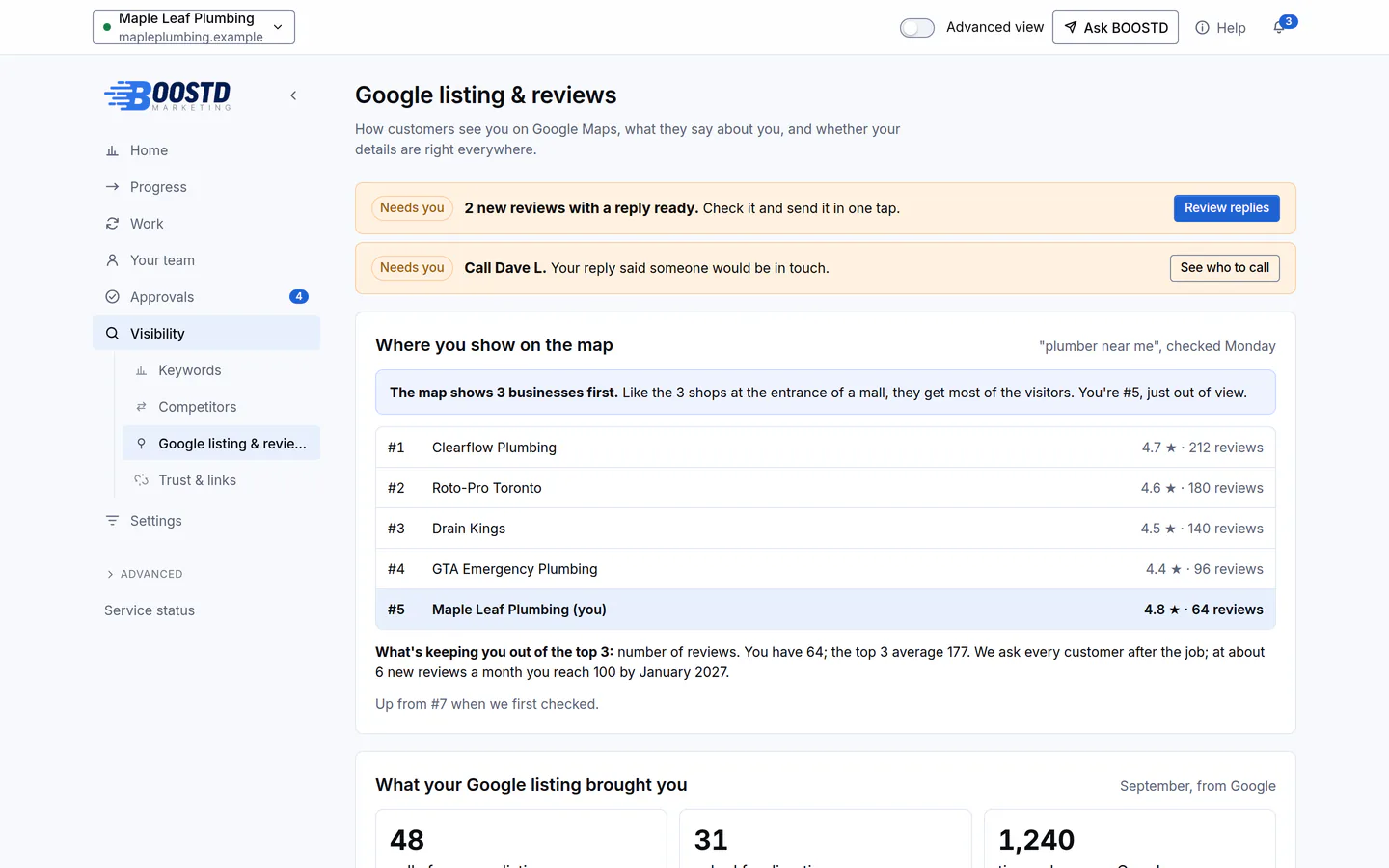The height and width of the screenshot is (868, 1389).
Task: Click the Work refresh icon
Action: [112, 224]
